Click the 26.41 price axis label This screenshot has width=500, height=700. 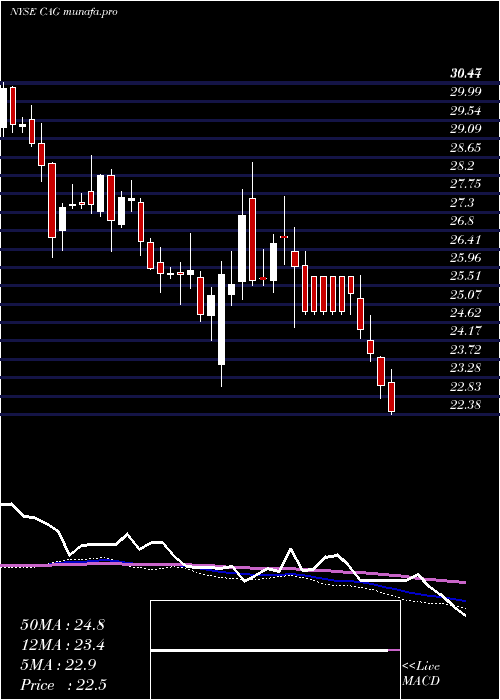(466, 240)
